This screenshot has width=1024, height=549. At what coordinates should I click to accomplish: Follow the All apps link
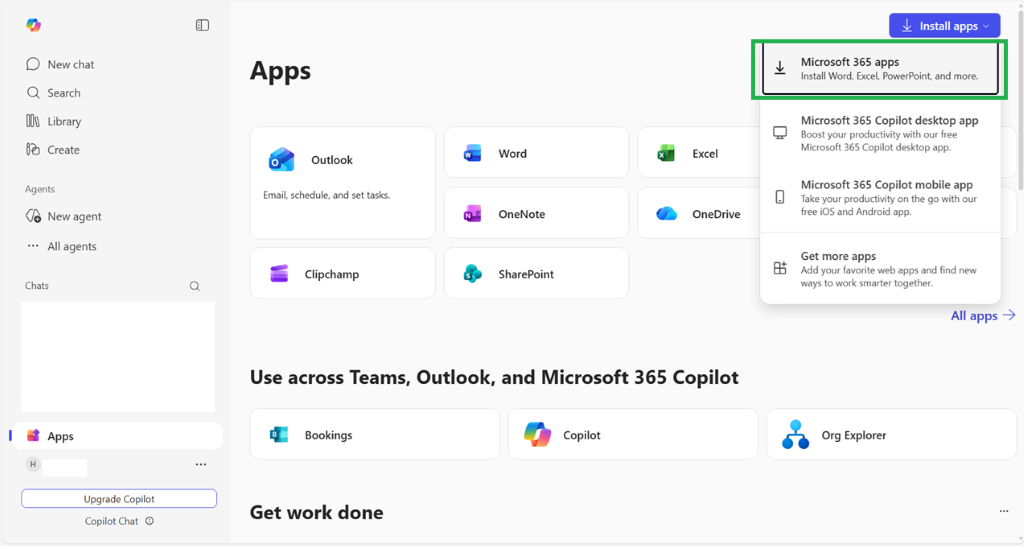click(983, 315)
